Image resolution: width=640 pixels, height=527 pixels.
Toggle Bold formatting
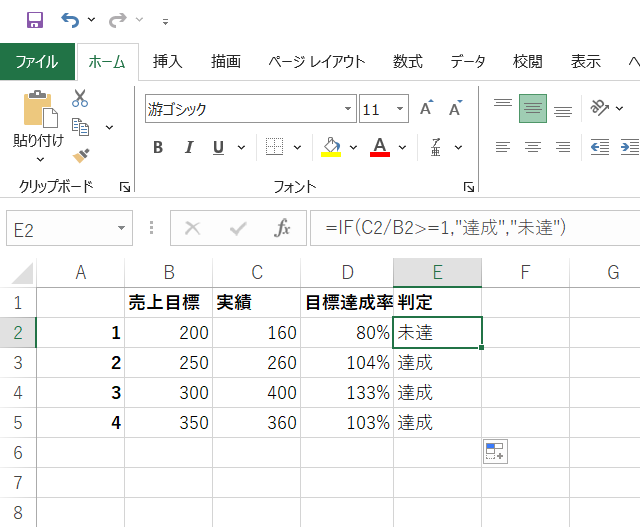(158, 147)
